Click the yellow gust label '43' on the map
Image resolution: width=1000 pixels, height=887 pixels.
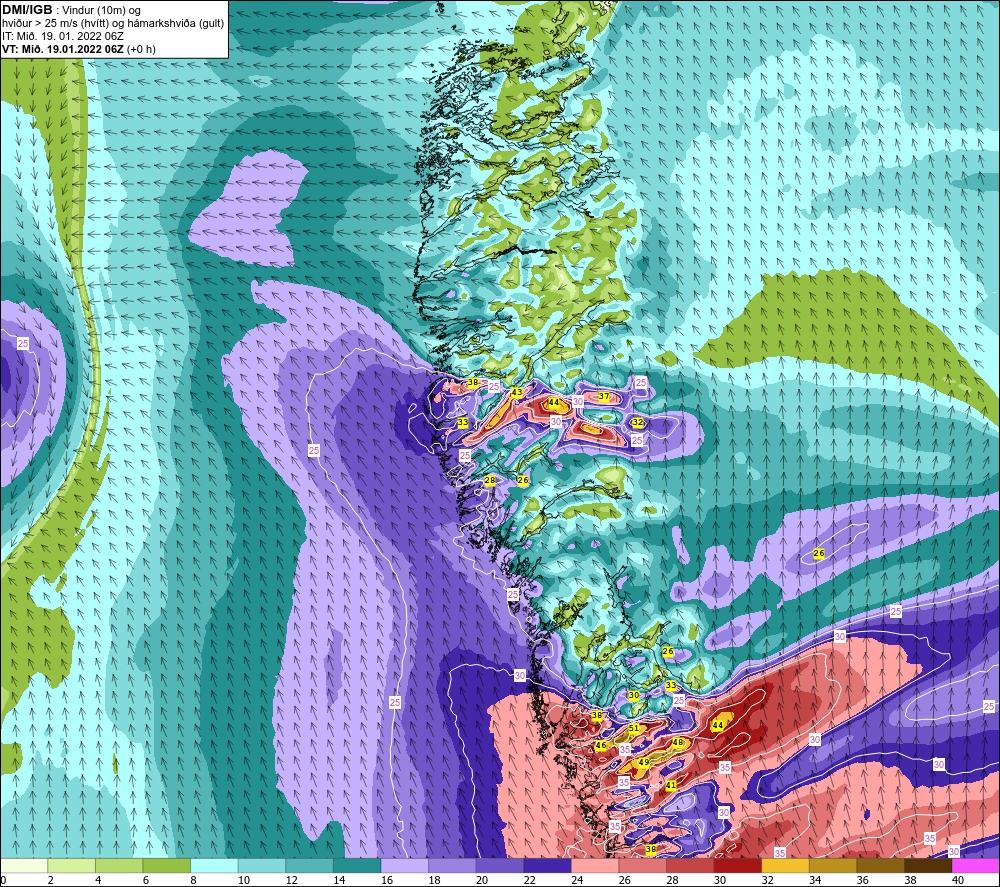tap(517, 392)
